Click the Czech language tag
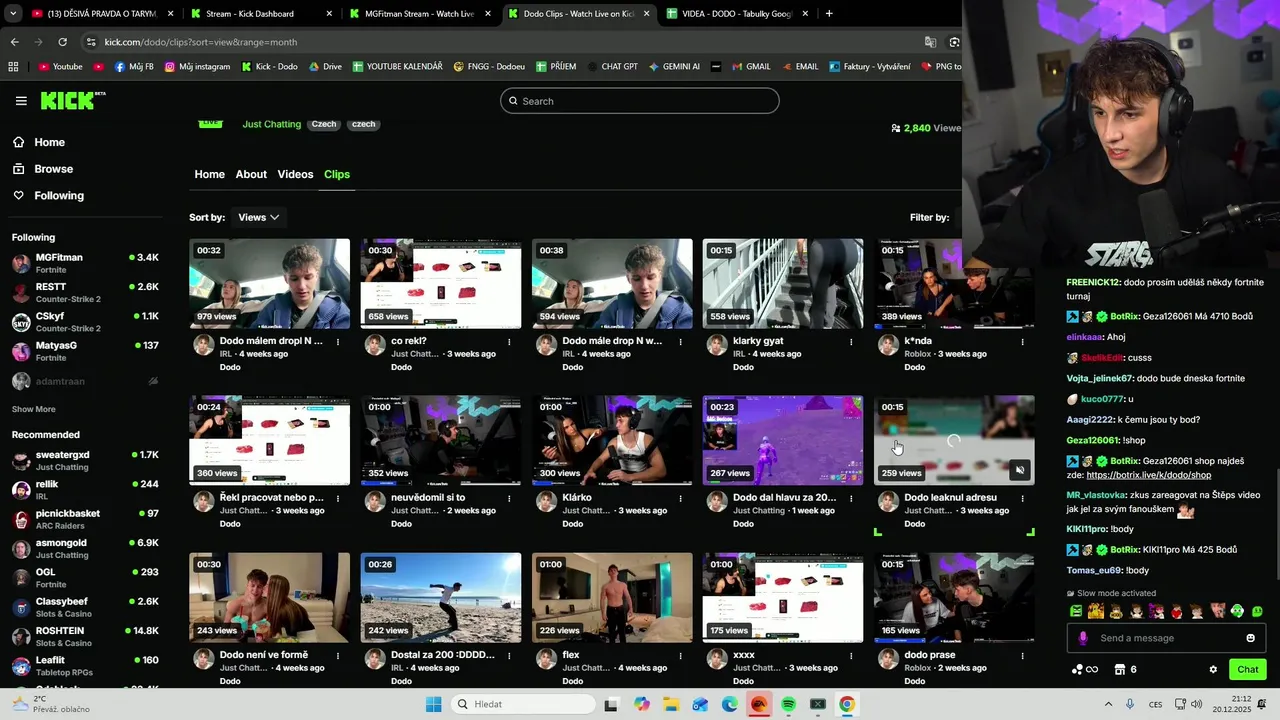This screenshot has height=720, width=1280. click(324, 124)
